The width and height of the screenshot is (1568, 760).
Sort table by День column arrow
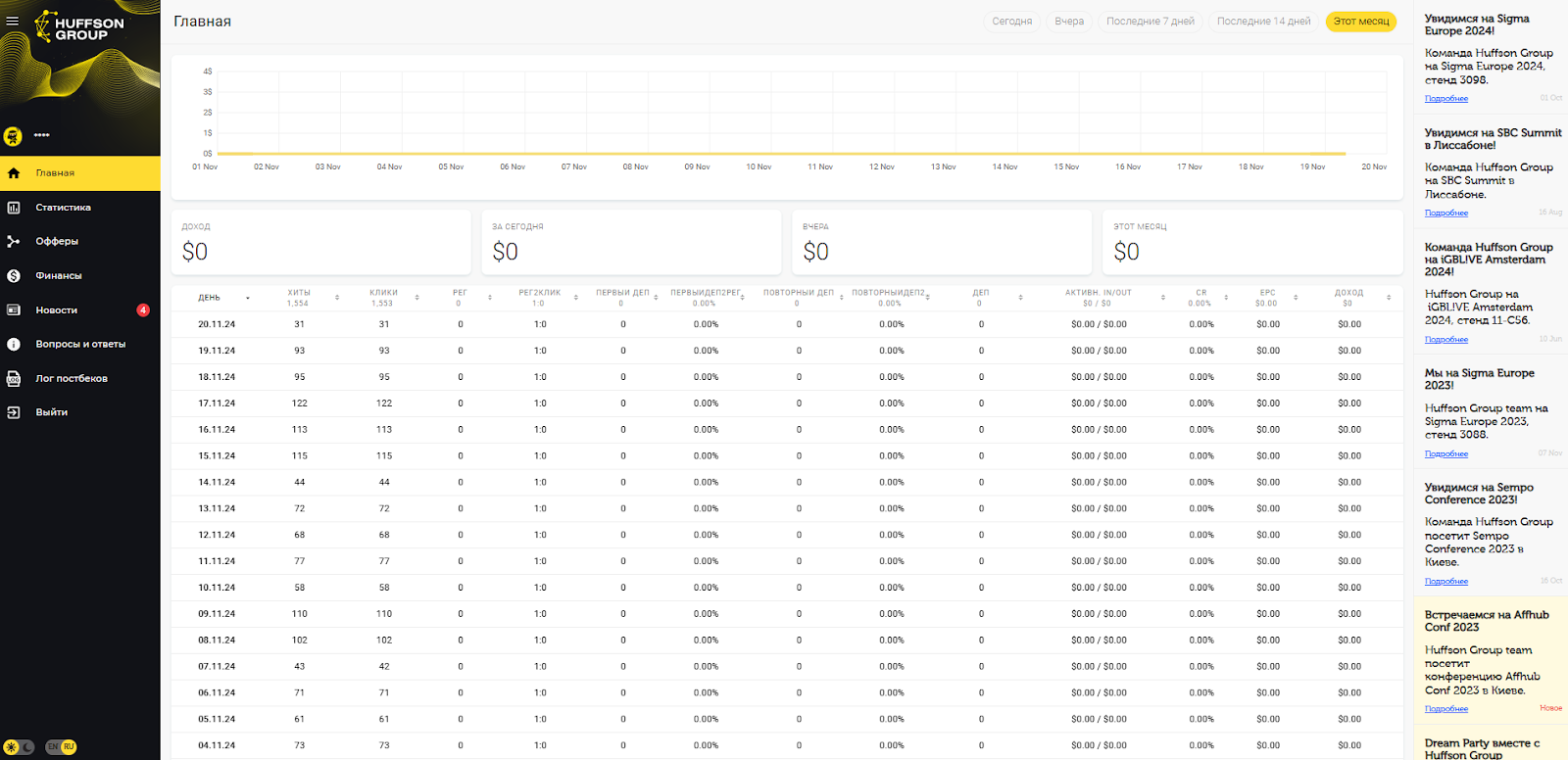point(248,298)
